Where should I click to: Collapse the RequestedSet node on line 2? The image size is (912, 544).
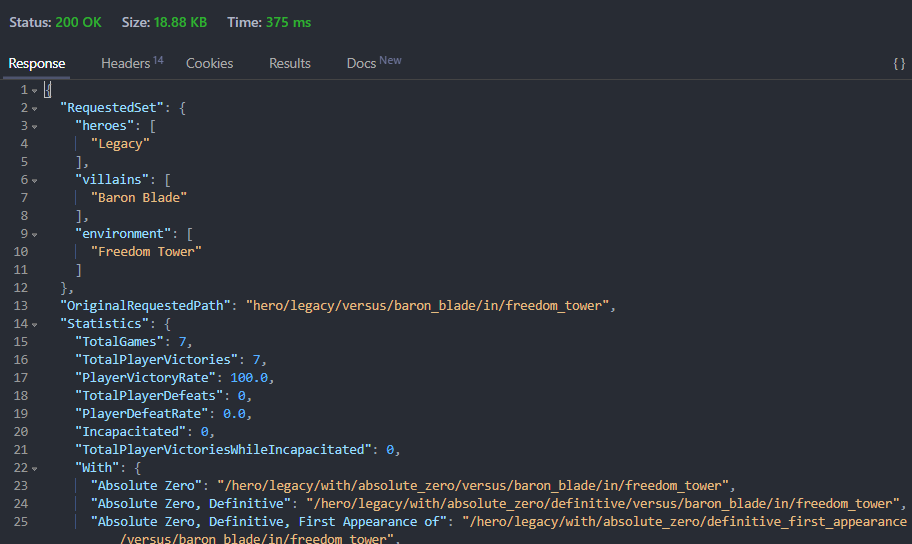tap(35, 109)
